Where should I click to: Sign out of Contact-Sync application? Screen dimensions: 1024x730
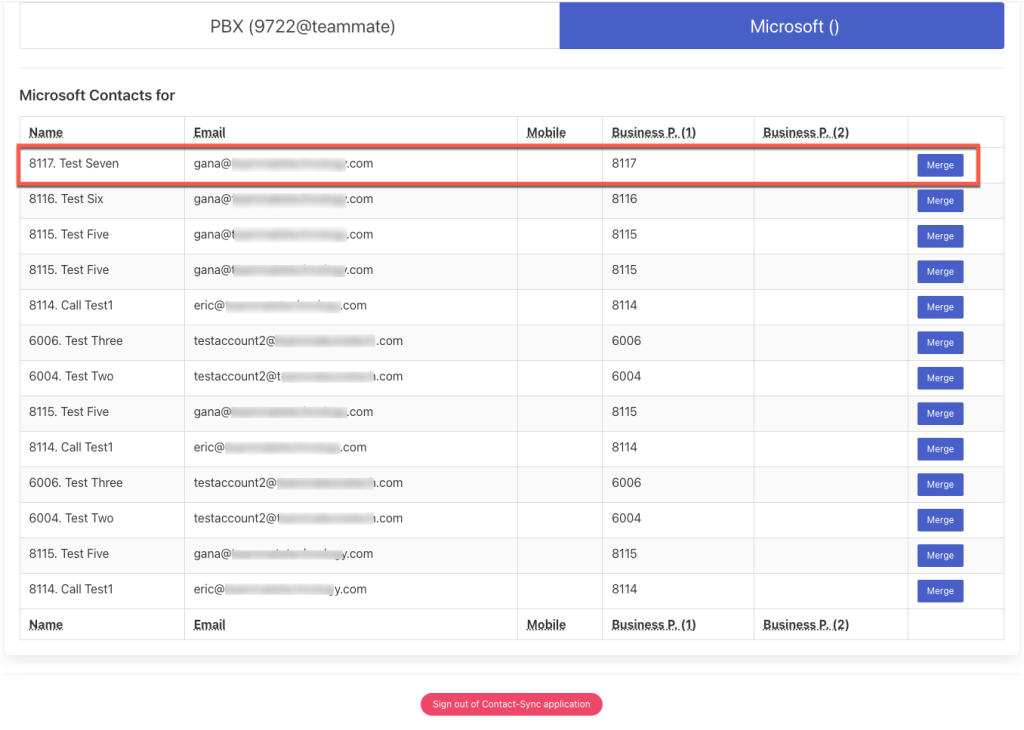click(x=511, y=704)
